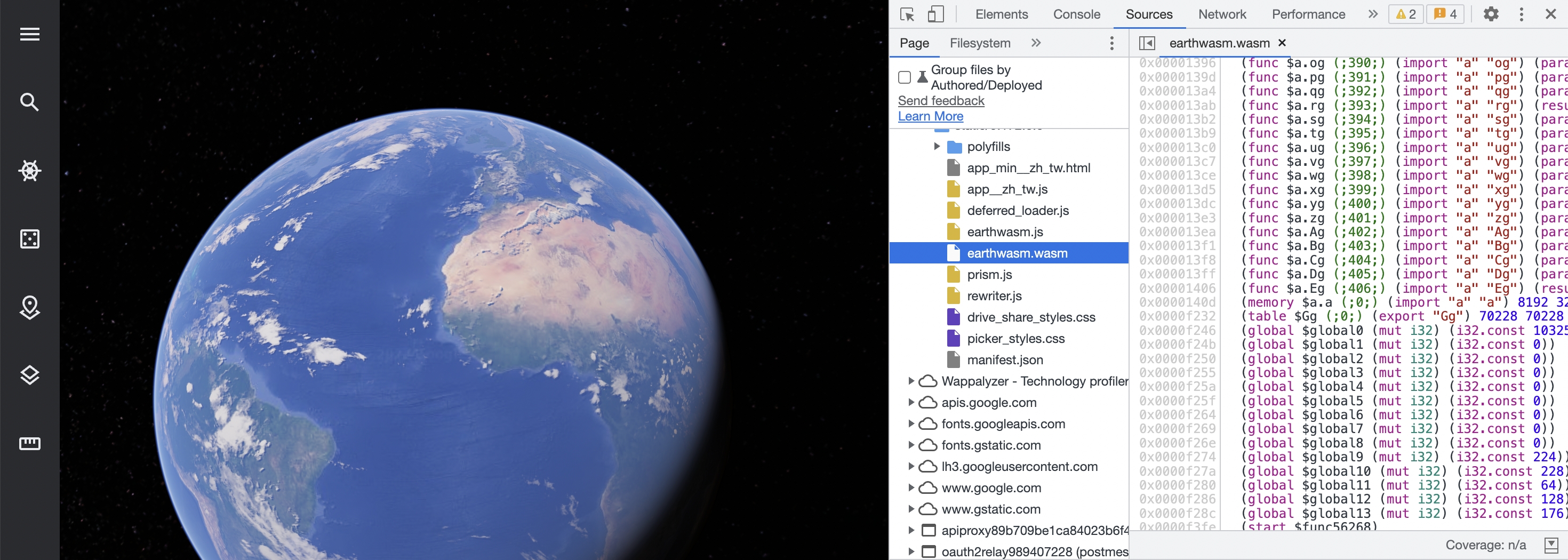Open rewriter.js file
1568x560 pixels.
pyautogui.click(x=994, y=295)
